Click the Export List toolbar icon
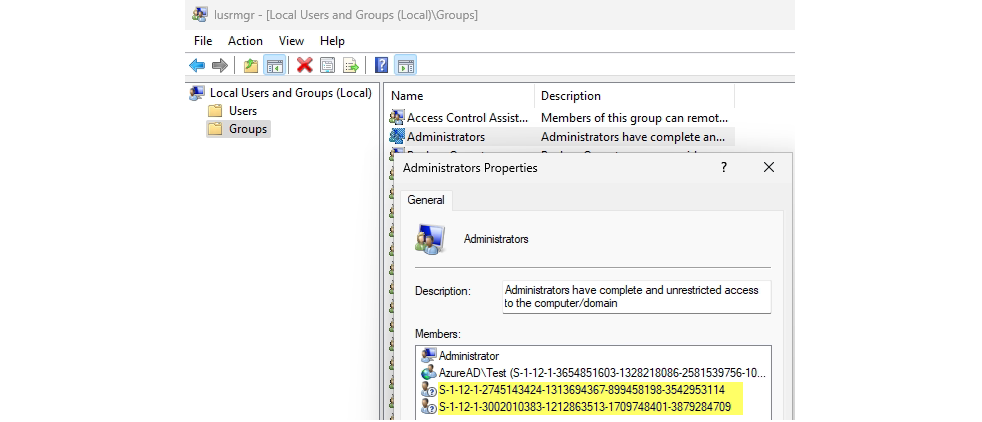 click(351, 65)
